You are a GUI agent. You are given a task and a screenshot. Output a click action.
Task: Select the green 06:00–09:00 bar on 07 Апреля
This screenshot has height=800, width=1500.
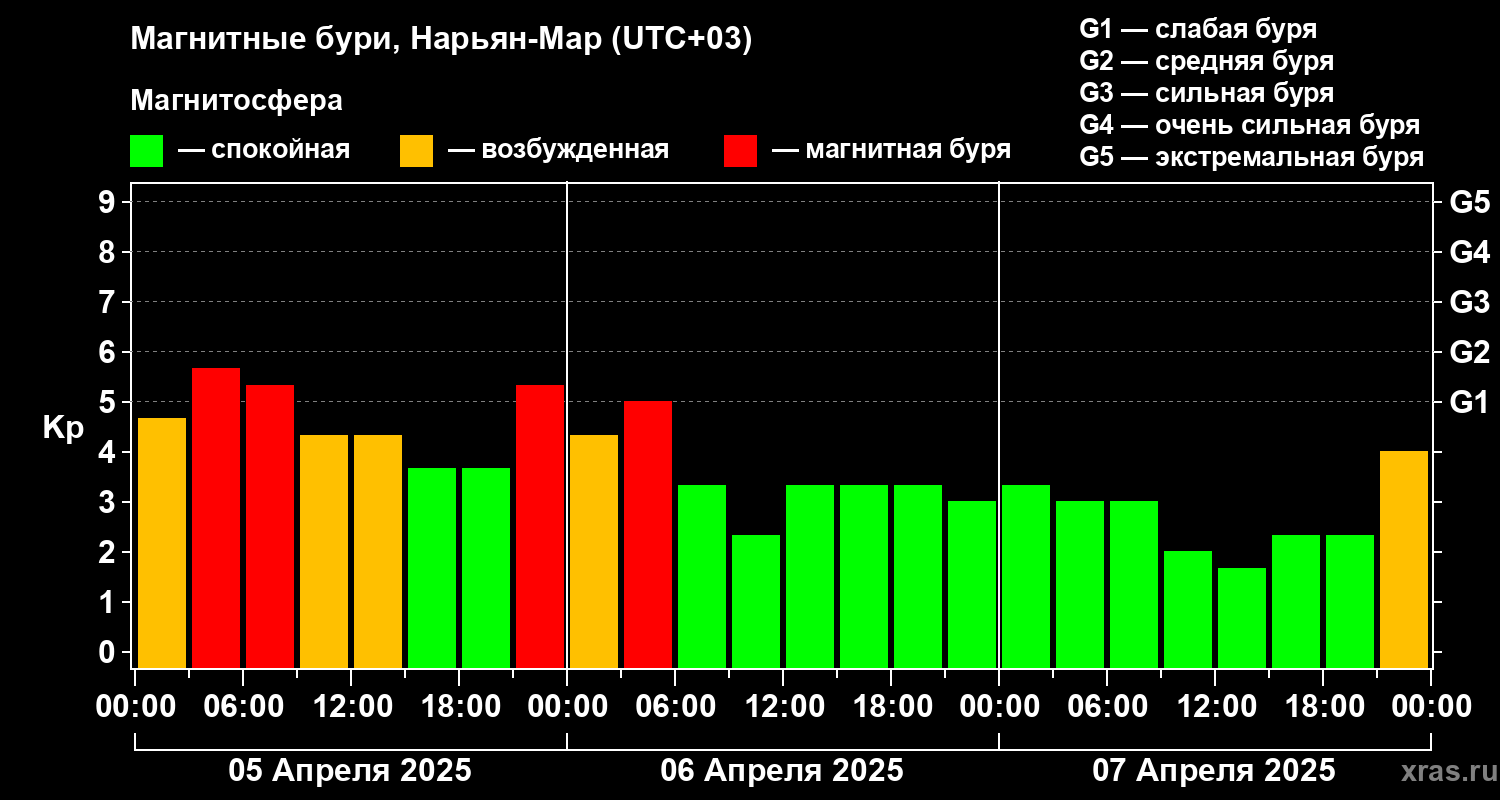(x=1134, y=585)
